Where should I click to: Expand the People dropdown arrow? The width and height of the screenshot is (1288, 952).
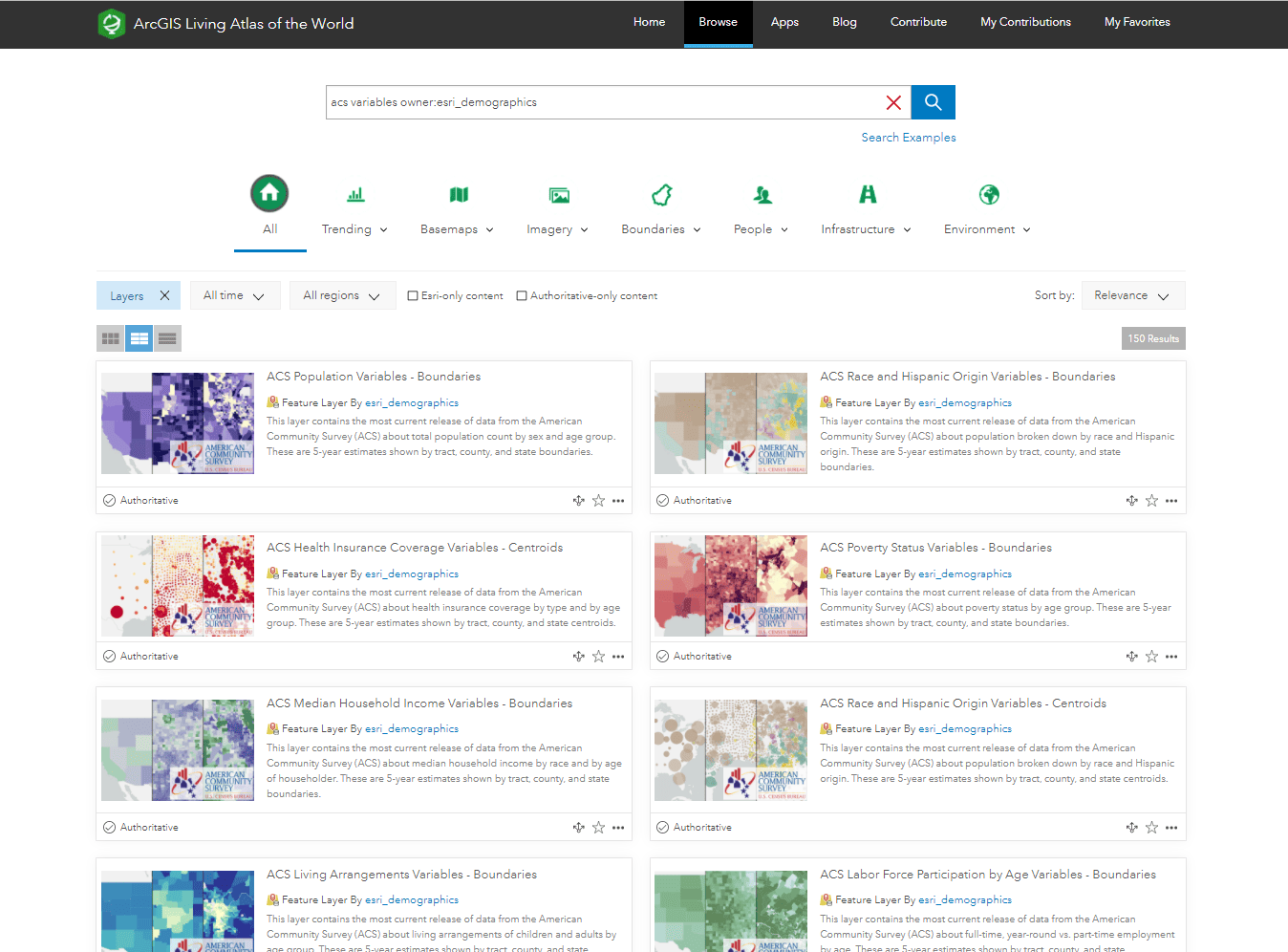(784, 230)
